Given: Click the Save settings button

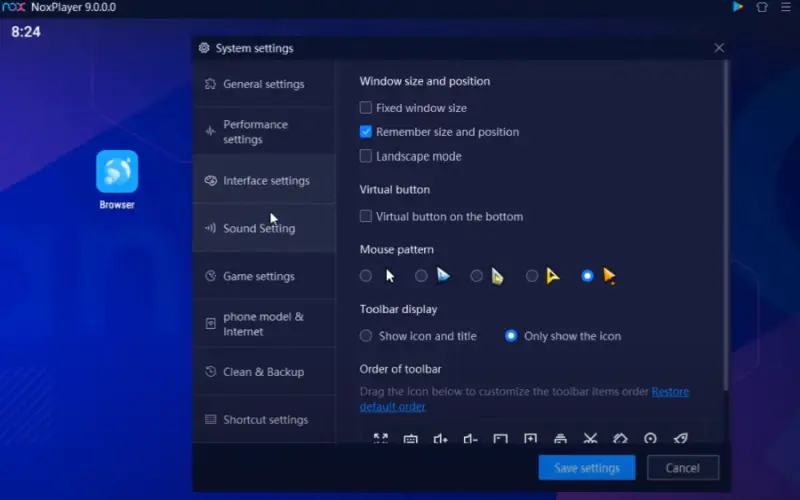Looking at the screenshot, I should 587,468.
